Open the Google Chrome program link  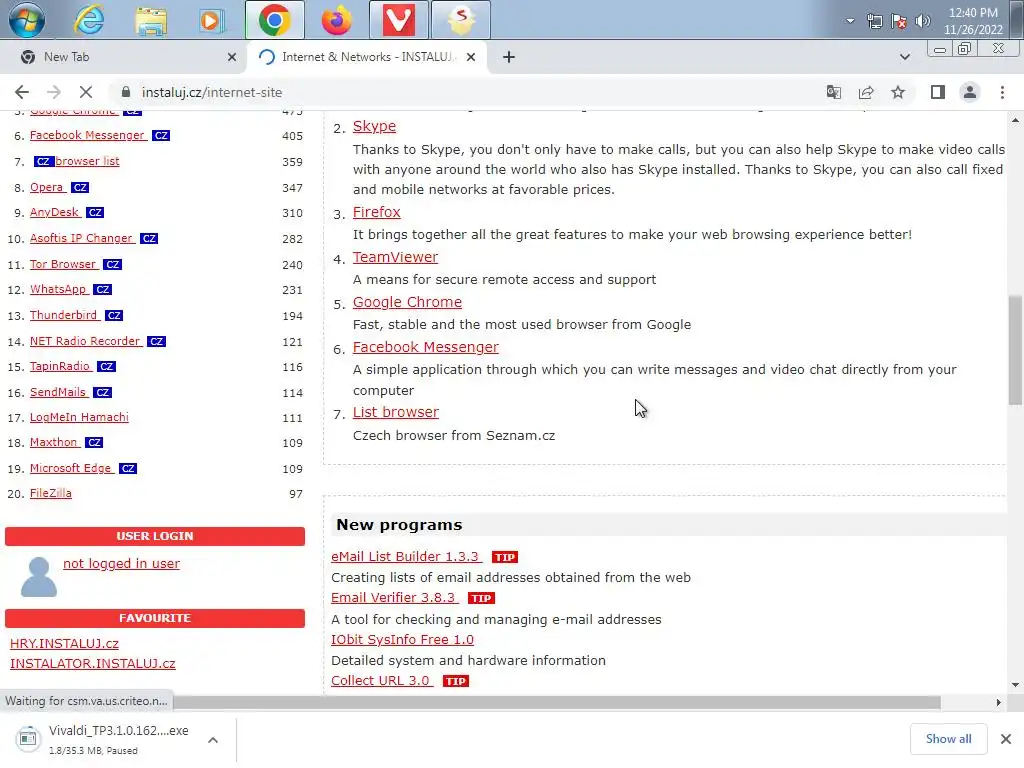tap(407, 302)
